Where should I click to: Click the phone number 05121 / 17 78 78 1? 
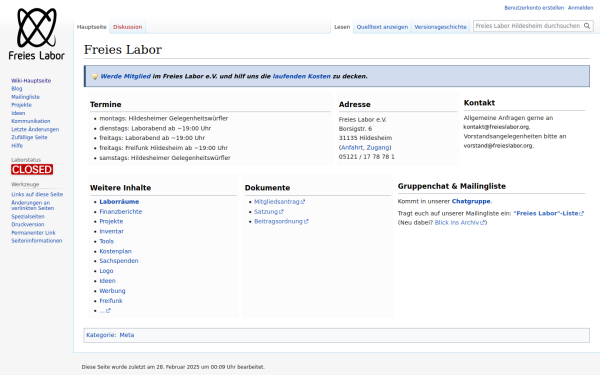click(x=366, y=157)
